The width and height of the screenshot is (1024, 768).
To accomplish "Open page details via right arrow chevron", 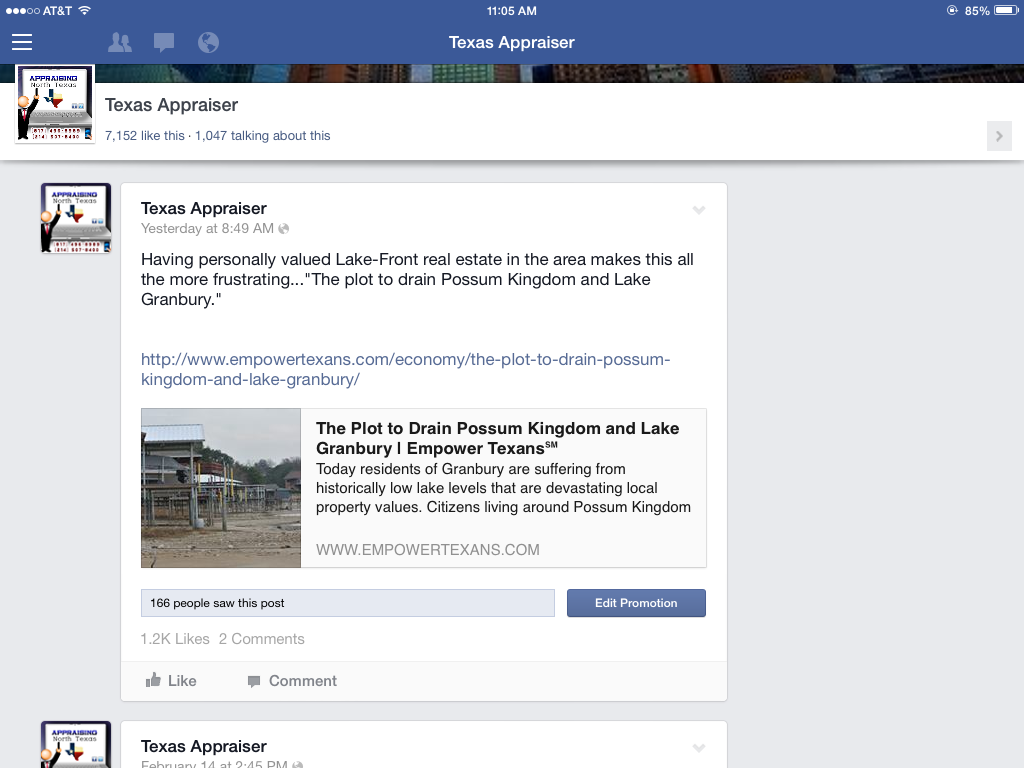I will pos(999,136).
